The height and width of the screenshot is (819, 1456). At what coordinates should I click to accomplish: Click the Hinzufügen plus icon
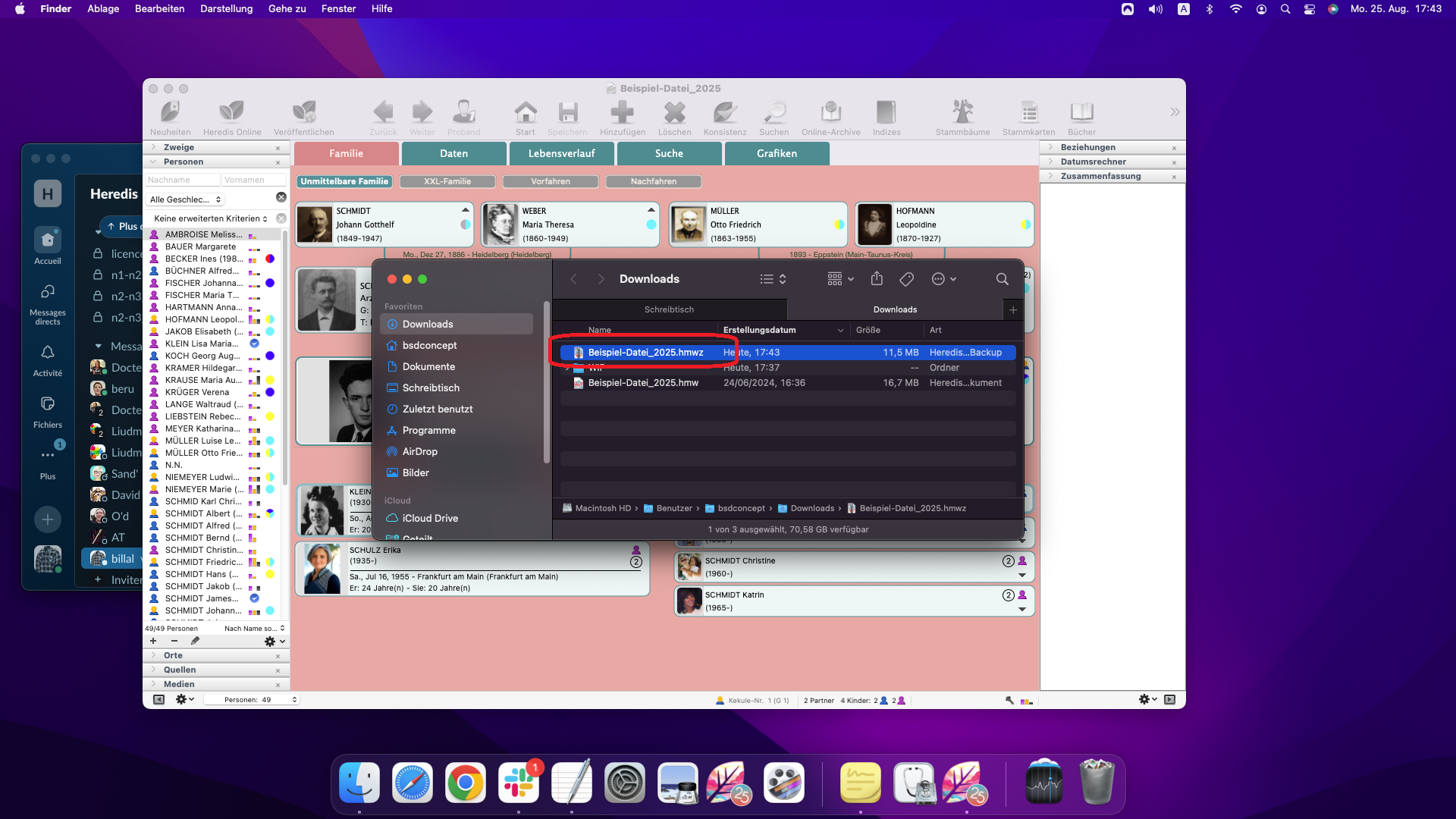[x=622, y=112]
